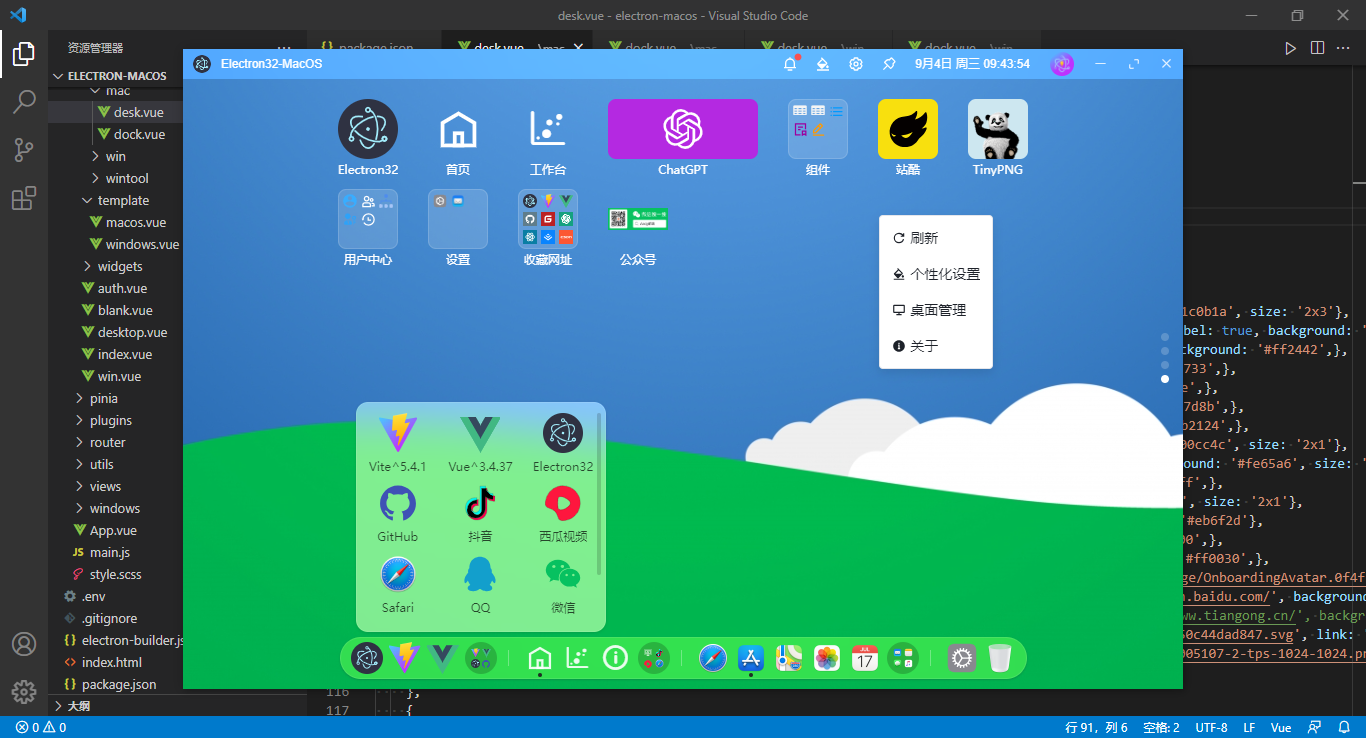This screenshot has width=1366, height=738.
Task: Open the Photos icon in dock
Action: 827,658
